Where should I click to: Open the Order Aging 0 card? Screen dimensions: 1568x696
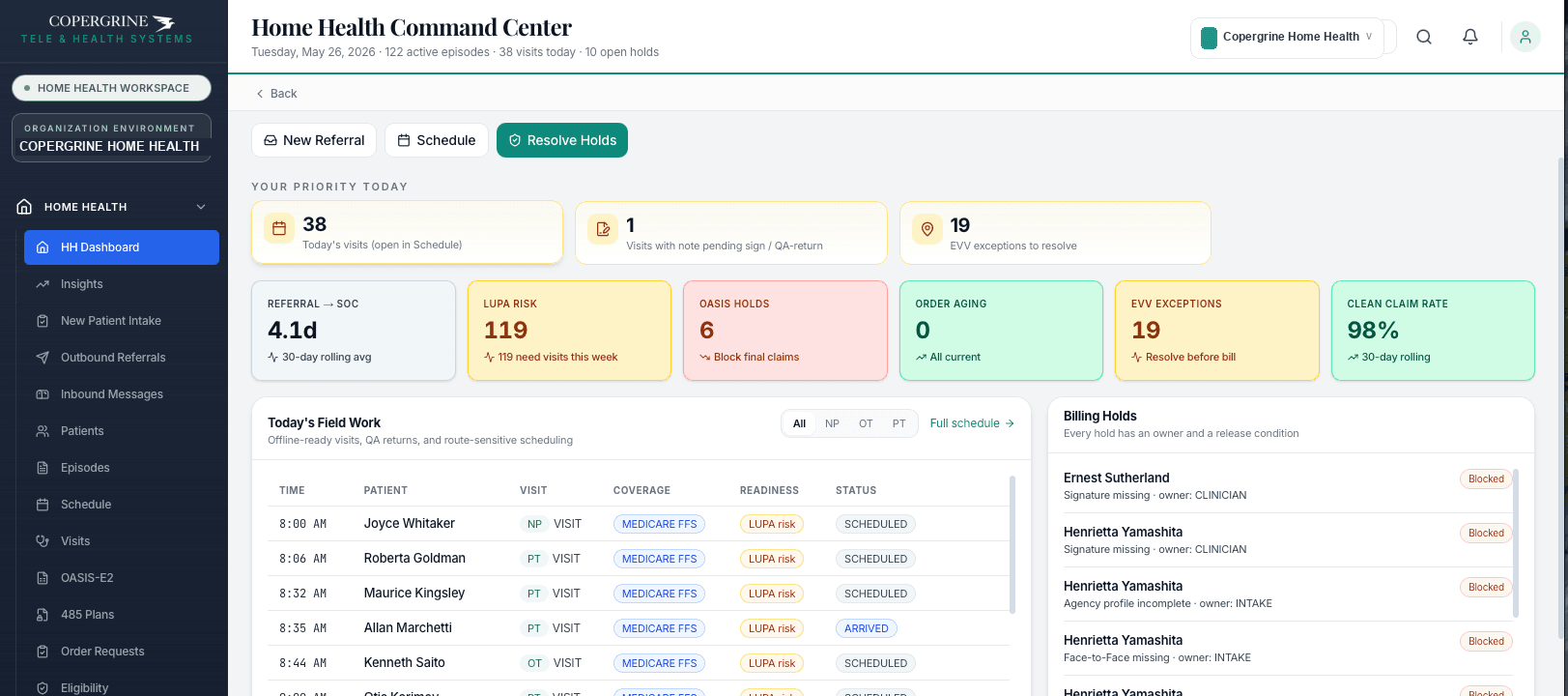click(x=1001, y=331)
